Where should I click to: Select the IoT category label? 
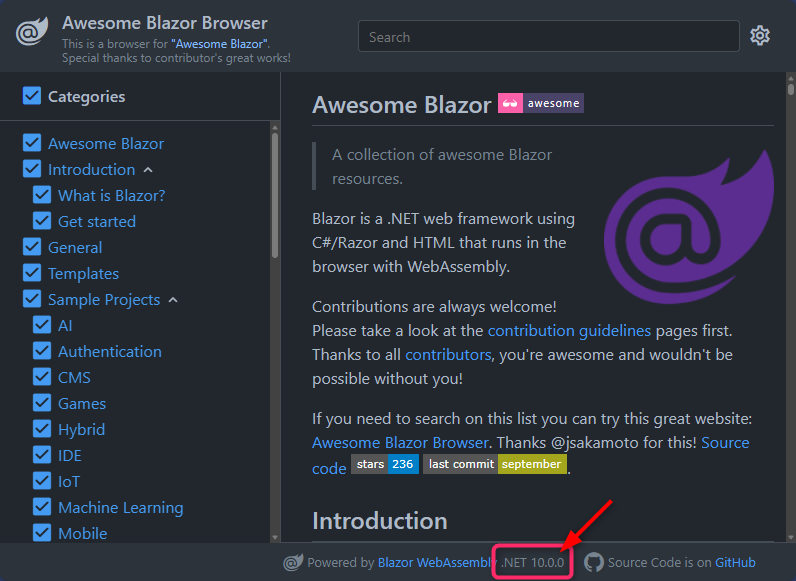[x=69, y=481]
